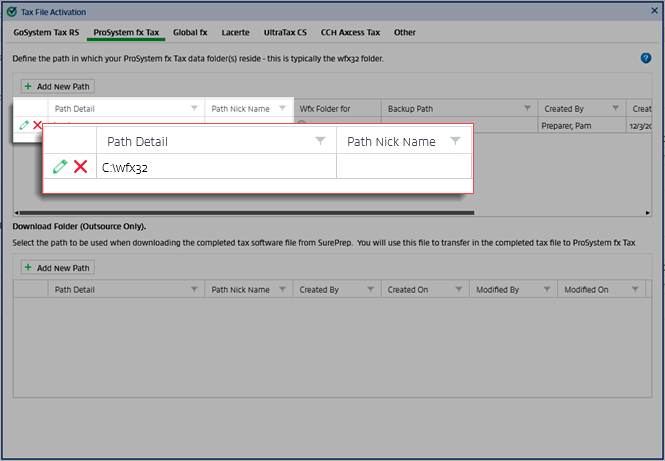
Task: Click Add New Path under Download Folder
Action: click(x=57, y=268)
